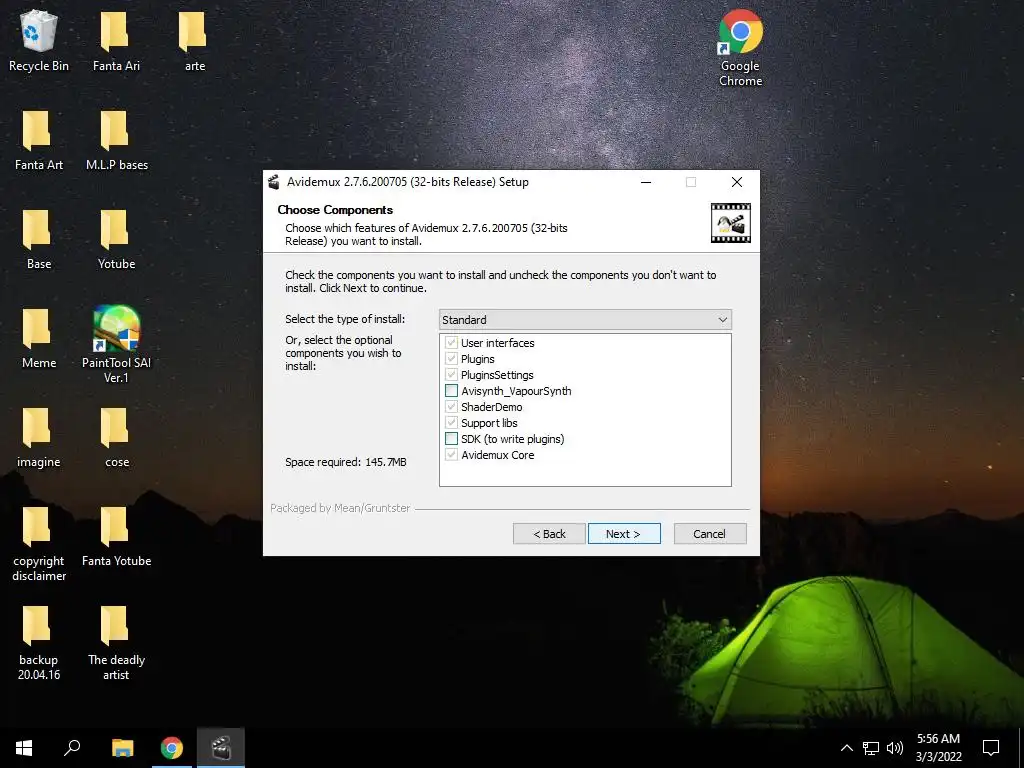This screenshot has height=768, width=1024.
Task: Toggle the User interfaces checkbox
Action: pyautogui.click(x=451, y=343)
